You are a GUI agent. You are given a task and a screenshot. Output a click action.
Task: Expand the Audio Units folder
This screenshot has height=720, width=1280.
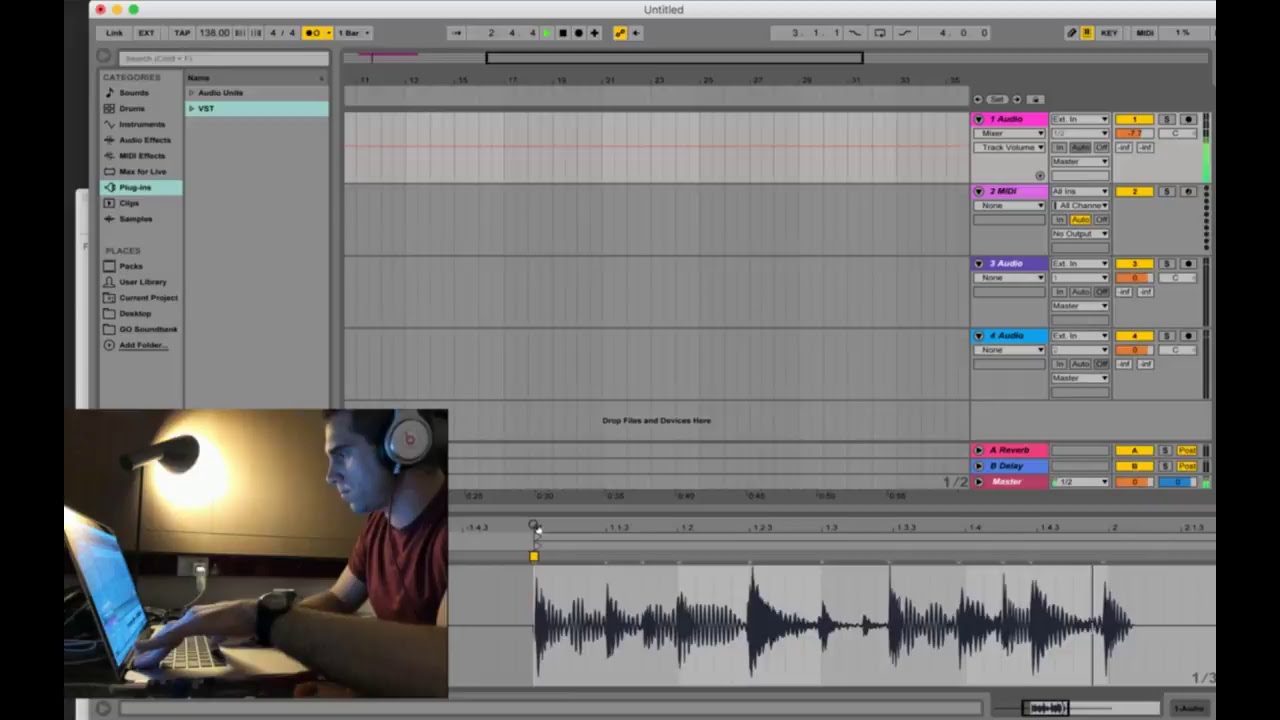[191, 93]
